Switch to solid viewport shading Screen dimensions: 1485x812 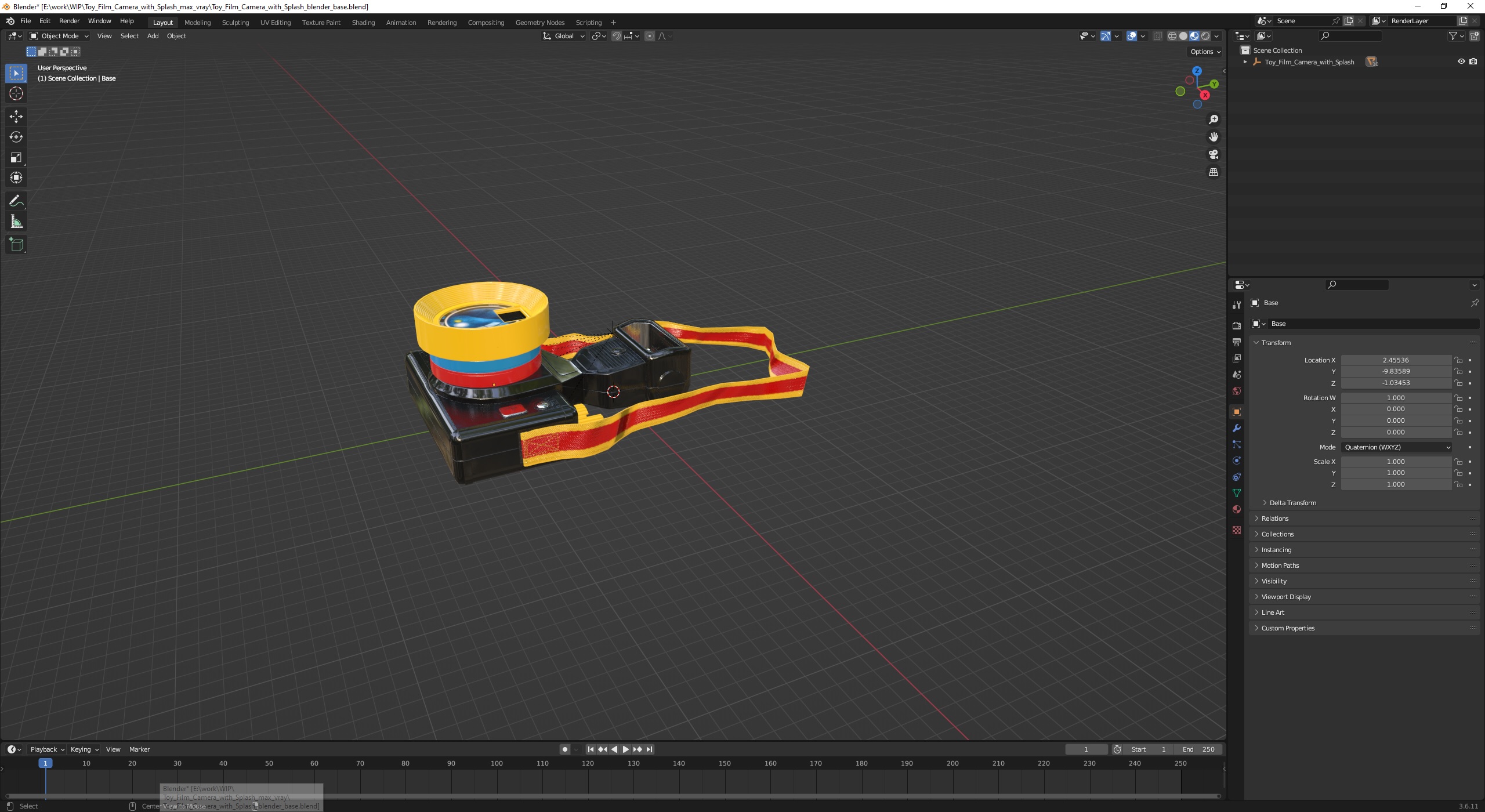[x=1183, y=36]
